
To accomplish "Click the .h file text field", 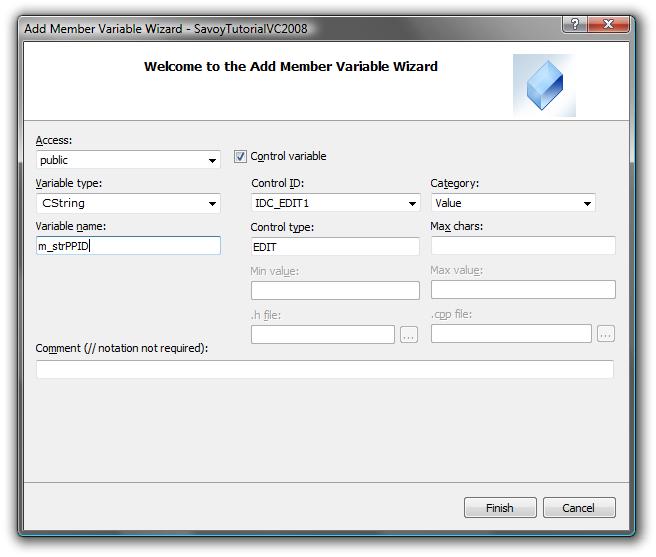I will [322, 335].
